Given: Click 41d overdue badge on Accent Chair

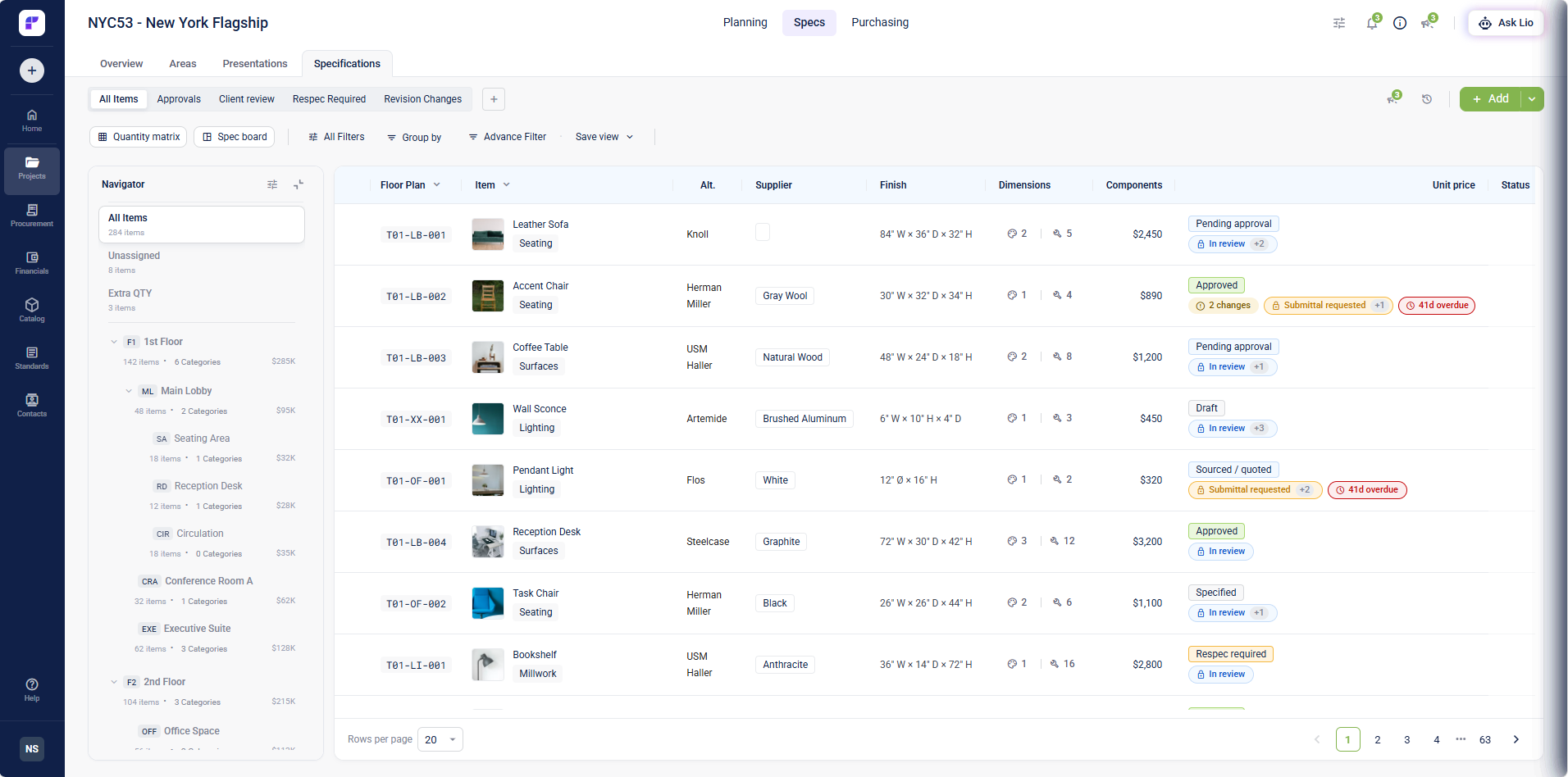Looking at the screenshot, I should [1437, 306].
